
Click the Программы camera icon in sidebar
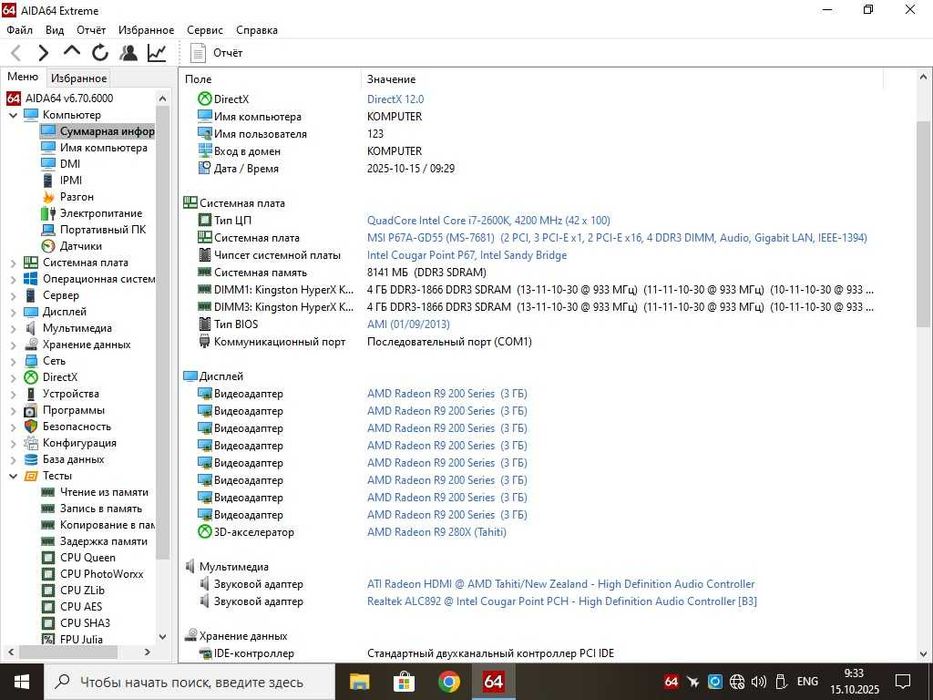click(x=31, y=410)
